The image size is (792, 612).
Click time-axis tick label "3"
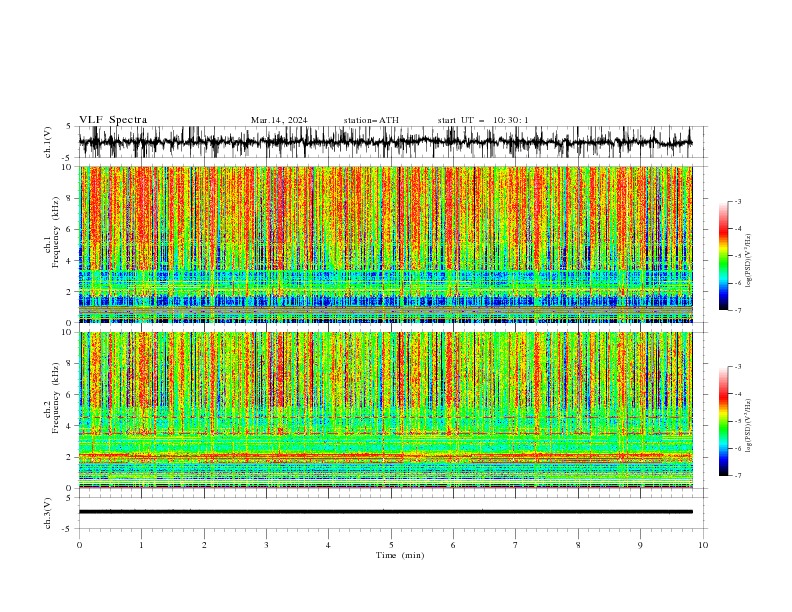pyautogui.click(x=266, y=545)
